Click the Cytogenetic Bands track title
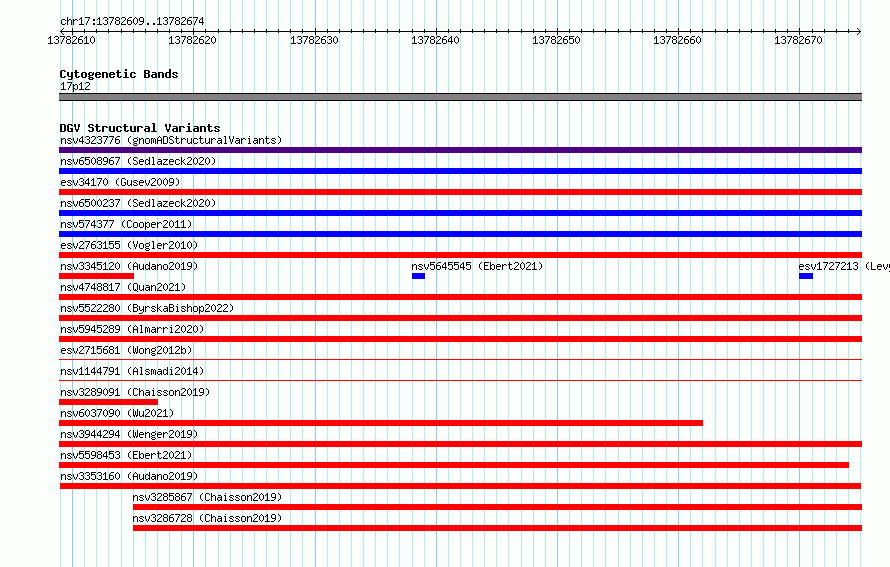This screenshot has height=567, width=890. click(119, 74)
